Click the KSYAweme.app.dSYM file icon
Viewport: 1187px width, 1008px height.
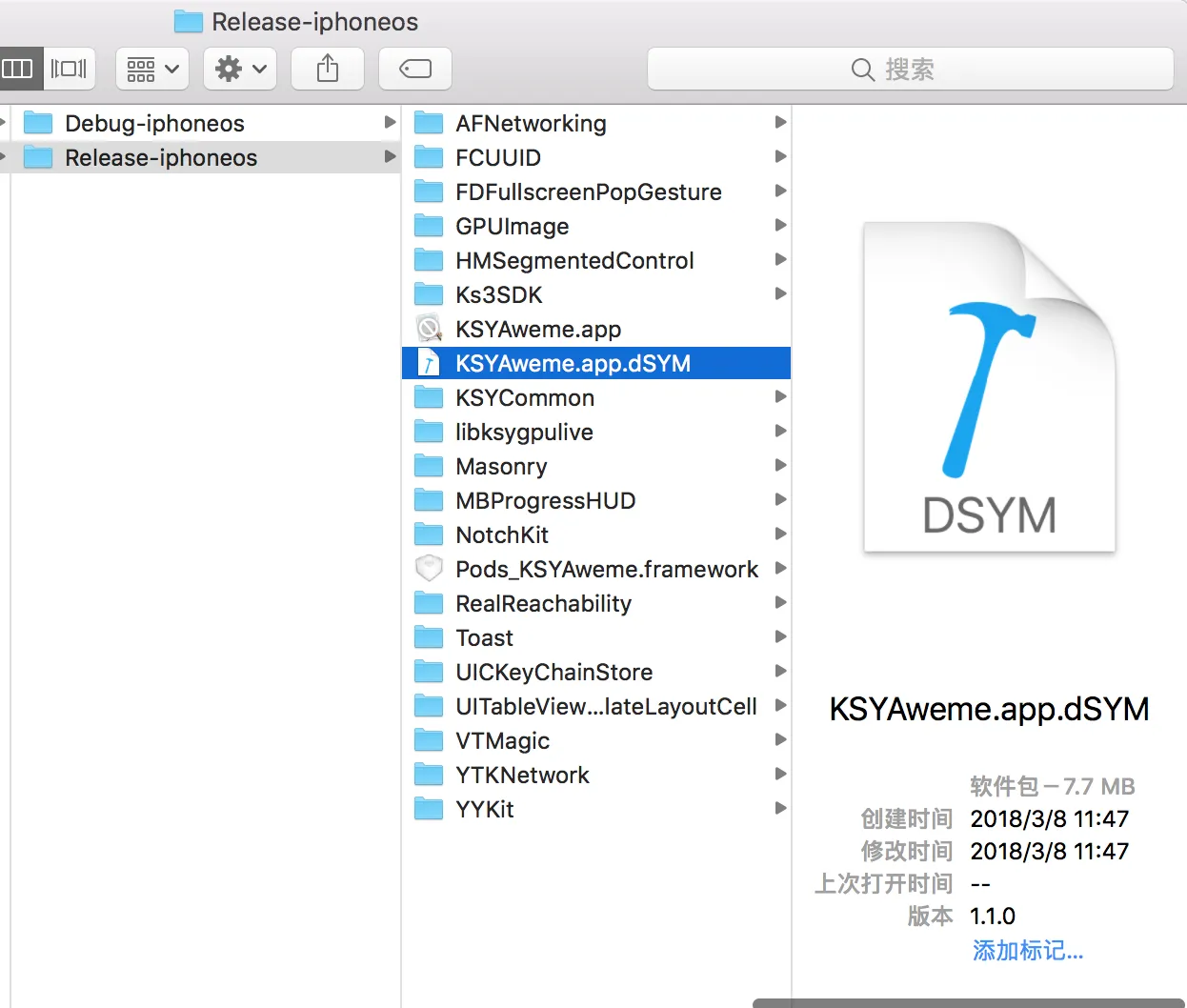(430, 363)
